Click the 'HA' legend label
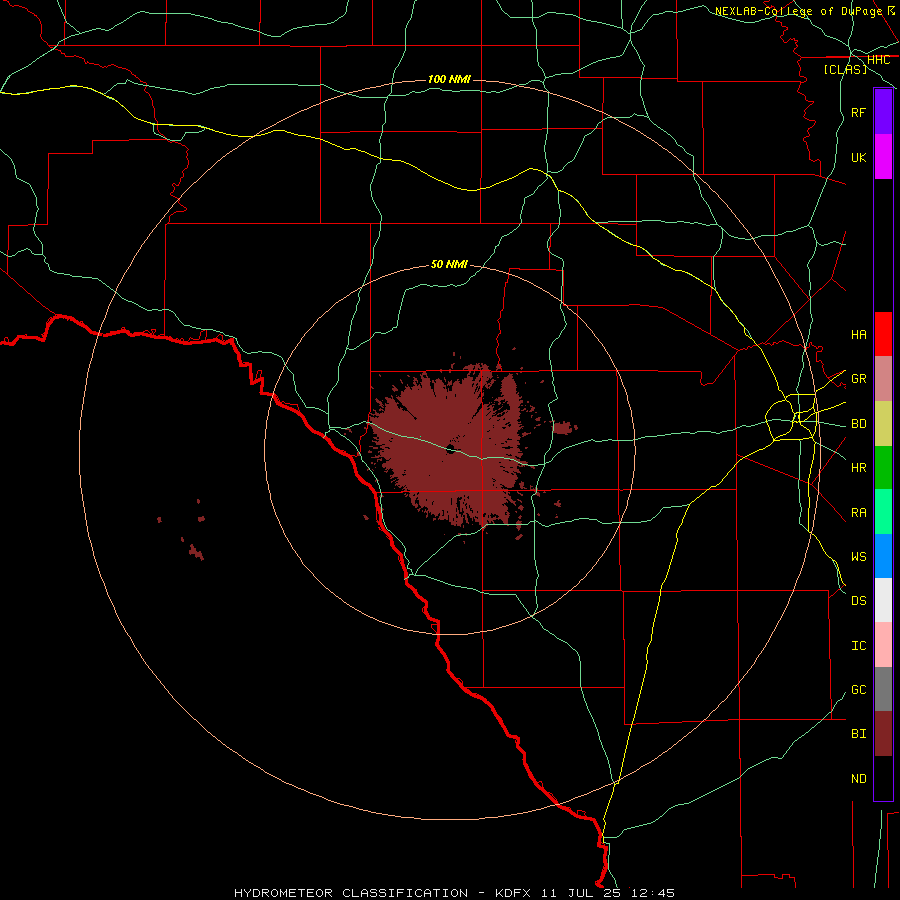Image resolution: width=900 pixels, height=900 pixels. click(x=858, y=335)
